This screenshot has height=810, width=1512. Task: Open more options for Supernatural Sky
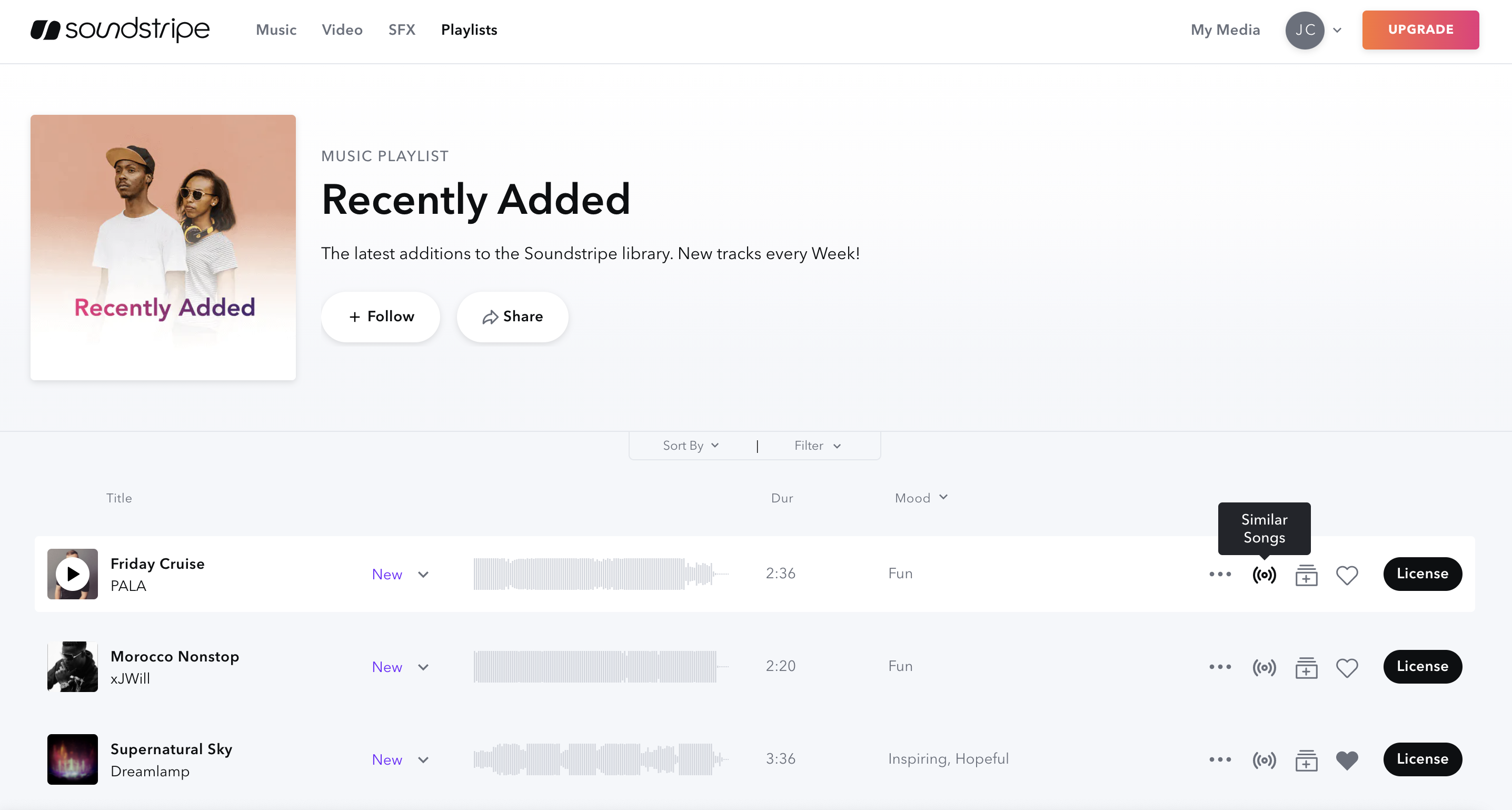pos(1220,759)
